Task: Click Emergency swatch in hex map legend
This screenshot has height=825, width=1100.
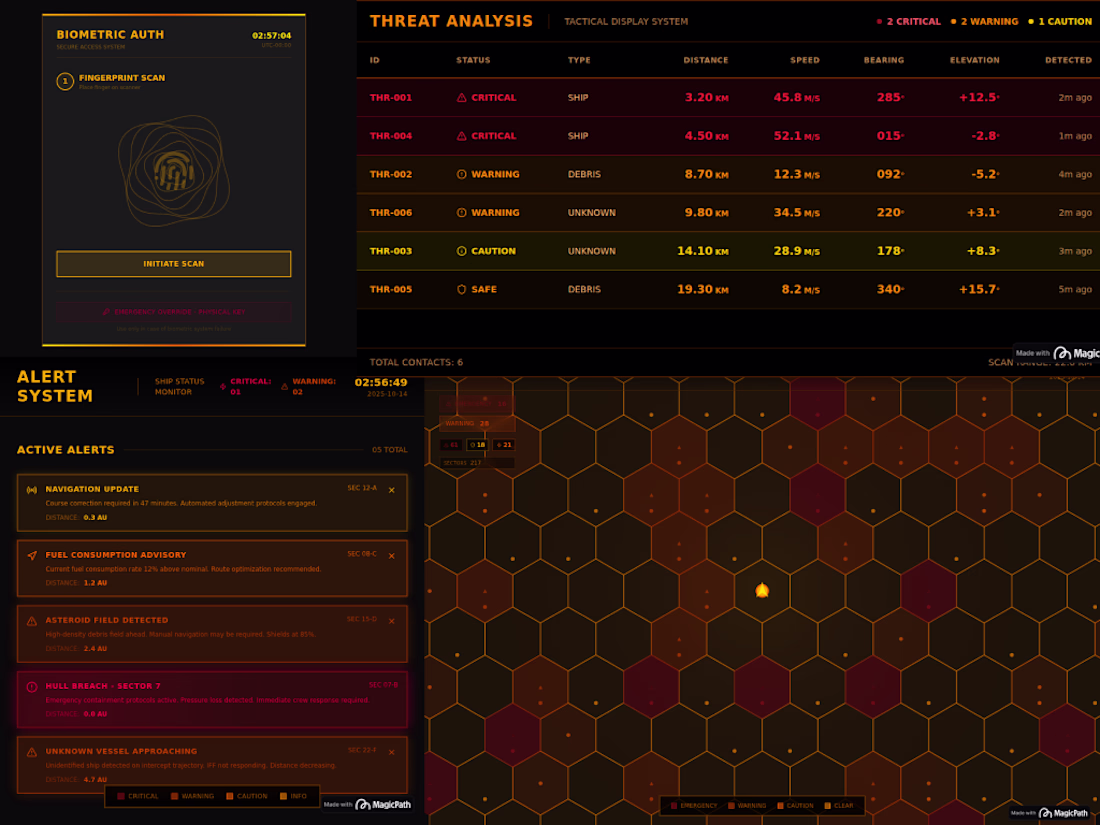Action: [674, 806]
